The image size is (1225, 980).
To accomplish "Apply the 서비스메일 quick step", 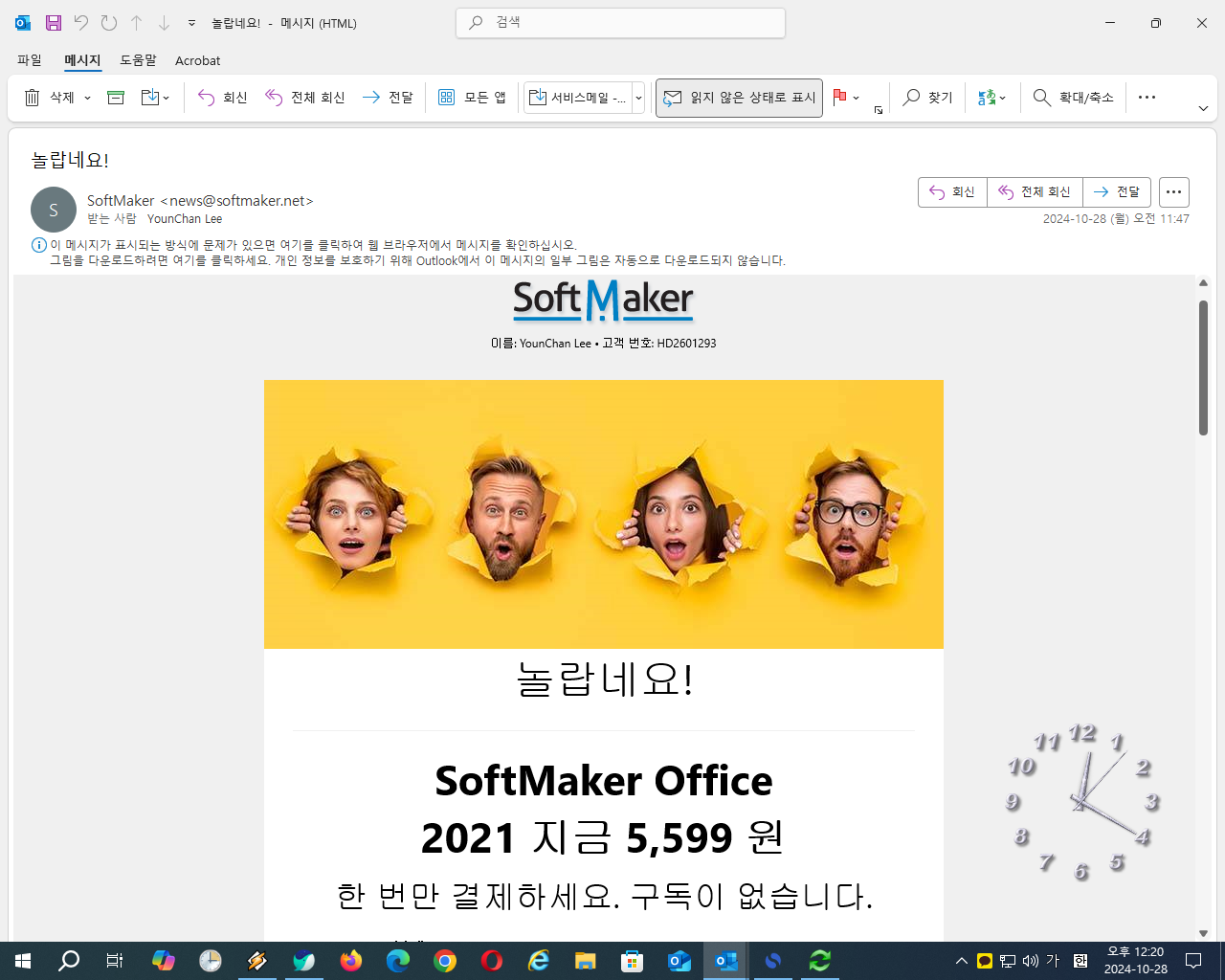I will 578,98.
